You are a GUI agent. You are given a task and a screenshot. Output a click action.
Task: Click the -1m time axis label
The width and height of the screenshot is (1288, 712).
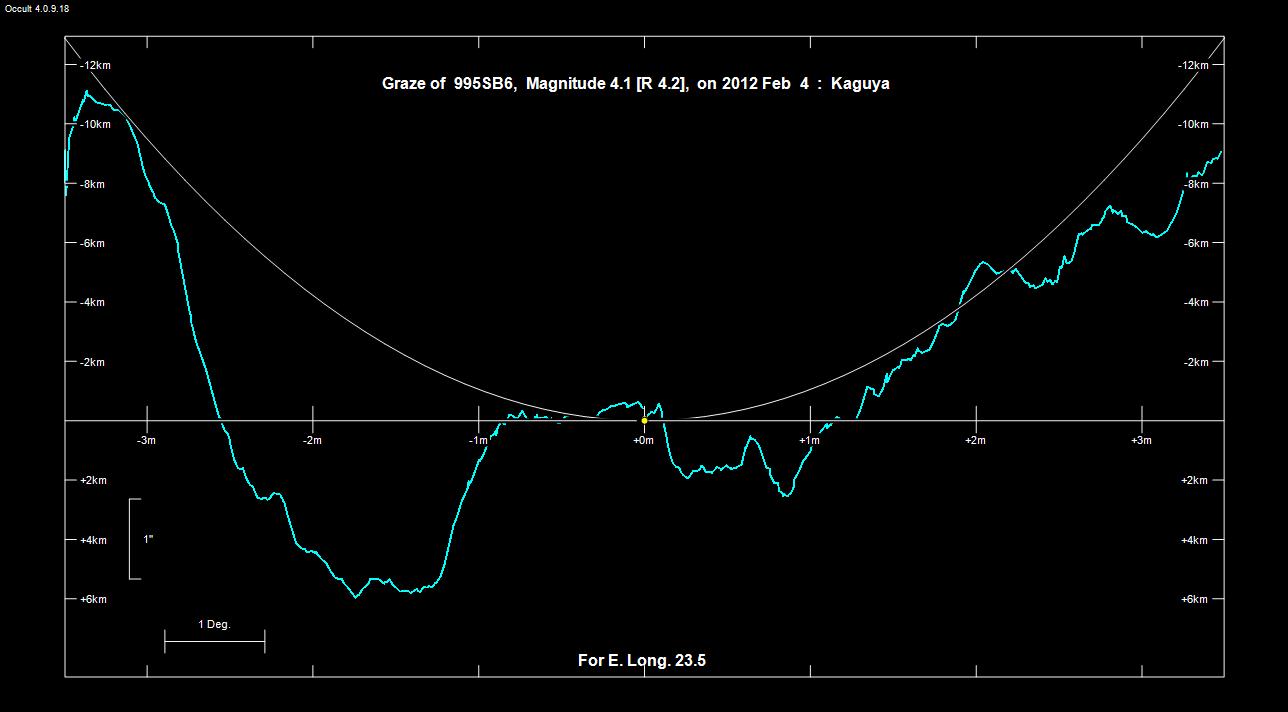click(x=478, y=441)
